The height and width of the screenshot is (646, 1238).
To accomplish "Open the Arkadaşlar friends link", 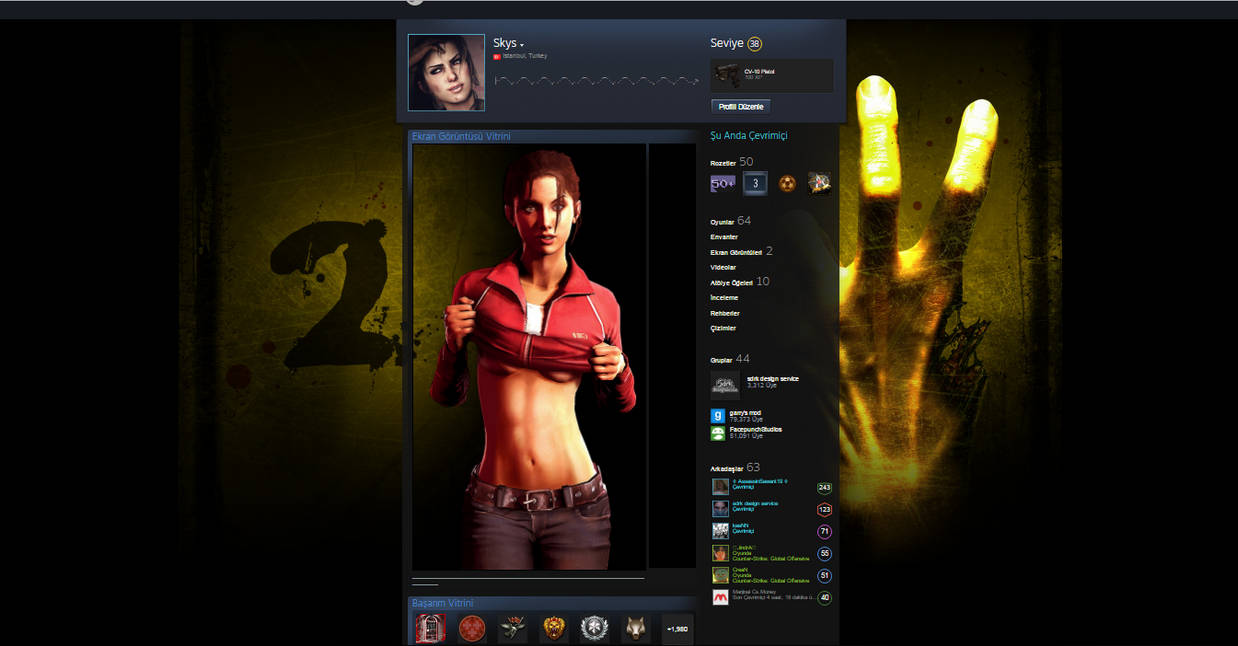I will [x=727, y=468].
